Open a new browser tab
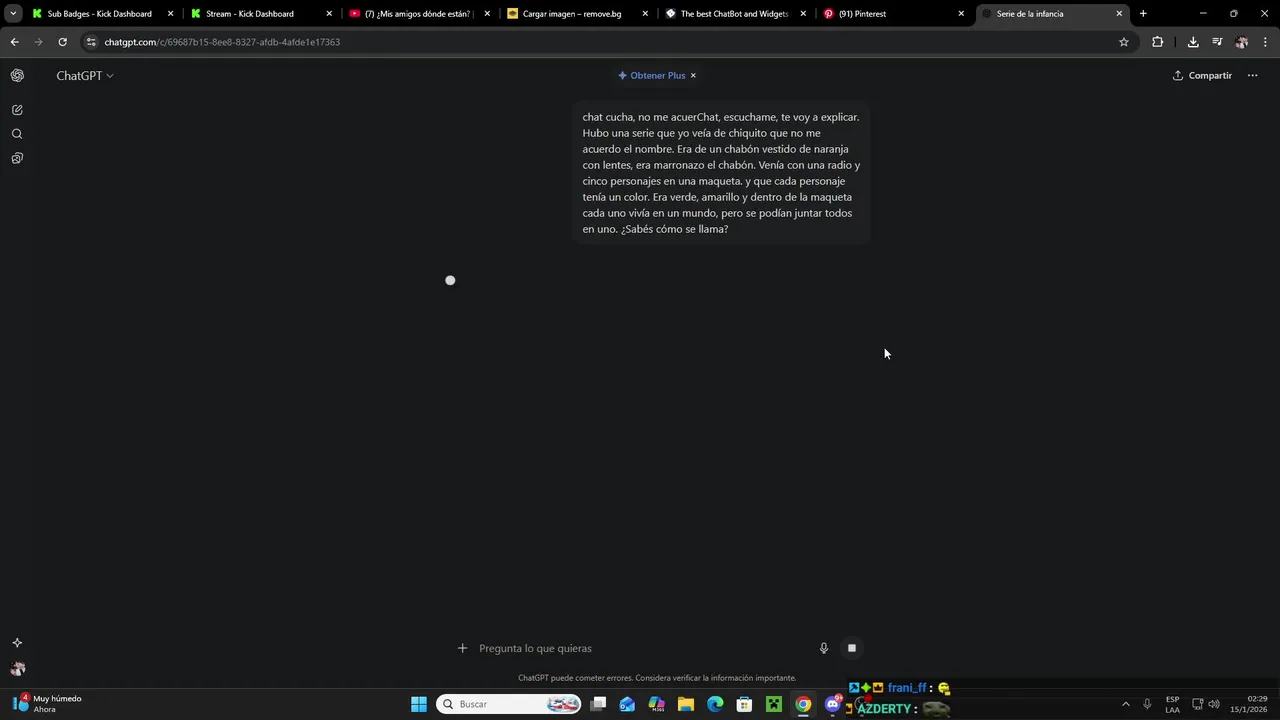This screenshot has width=1280, height=720. 1143,14
